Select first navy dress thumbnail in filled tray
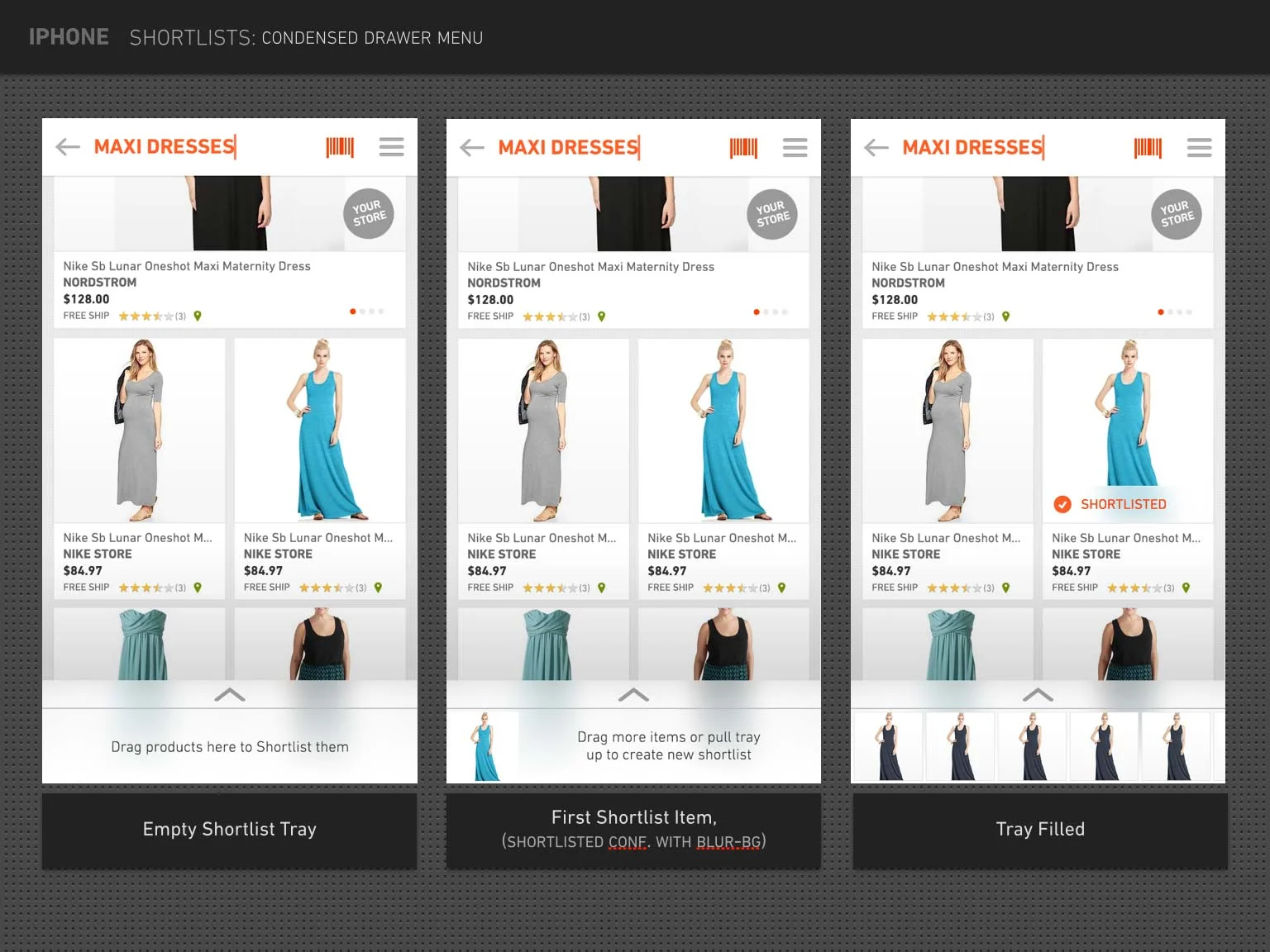The width and height of the screenshot is (1270, 952). (890, 746)
